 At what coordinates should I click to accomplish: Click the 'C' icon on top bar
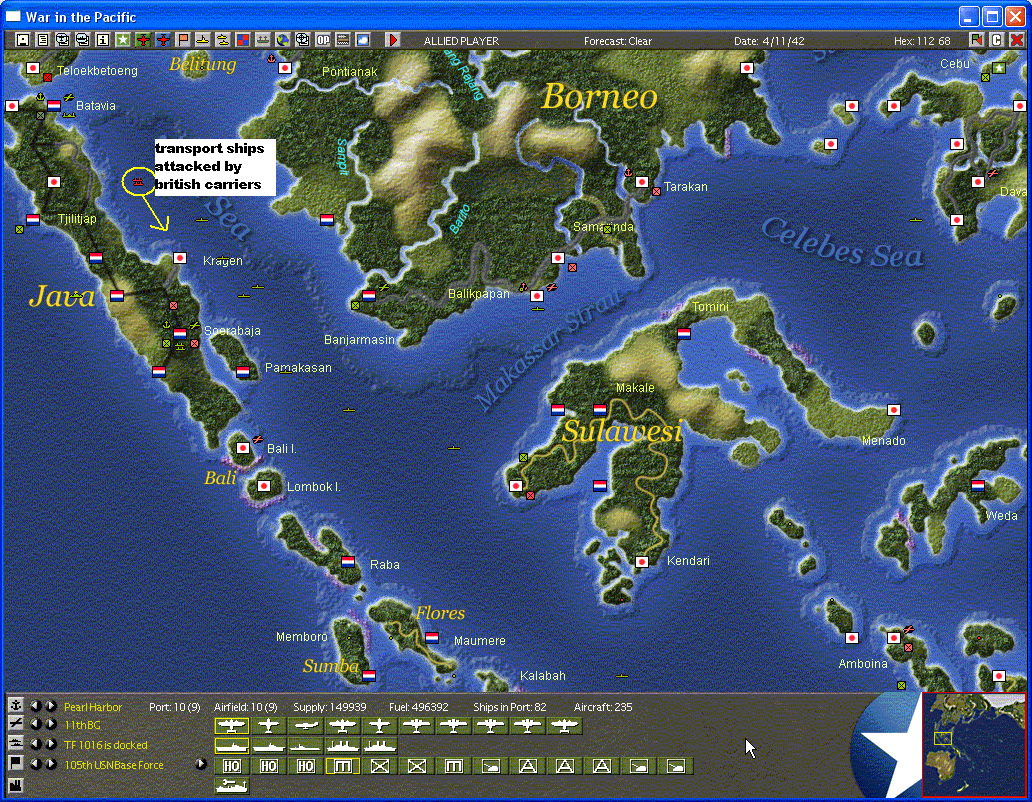[996, 40]
